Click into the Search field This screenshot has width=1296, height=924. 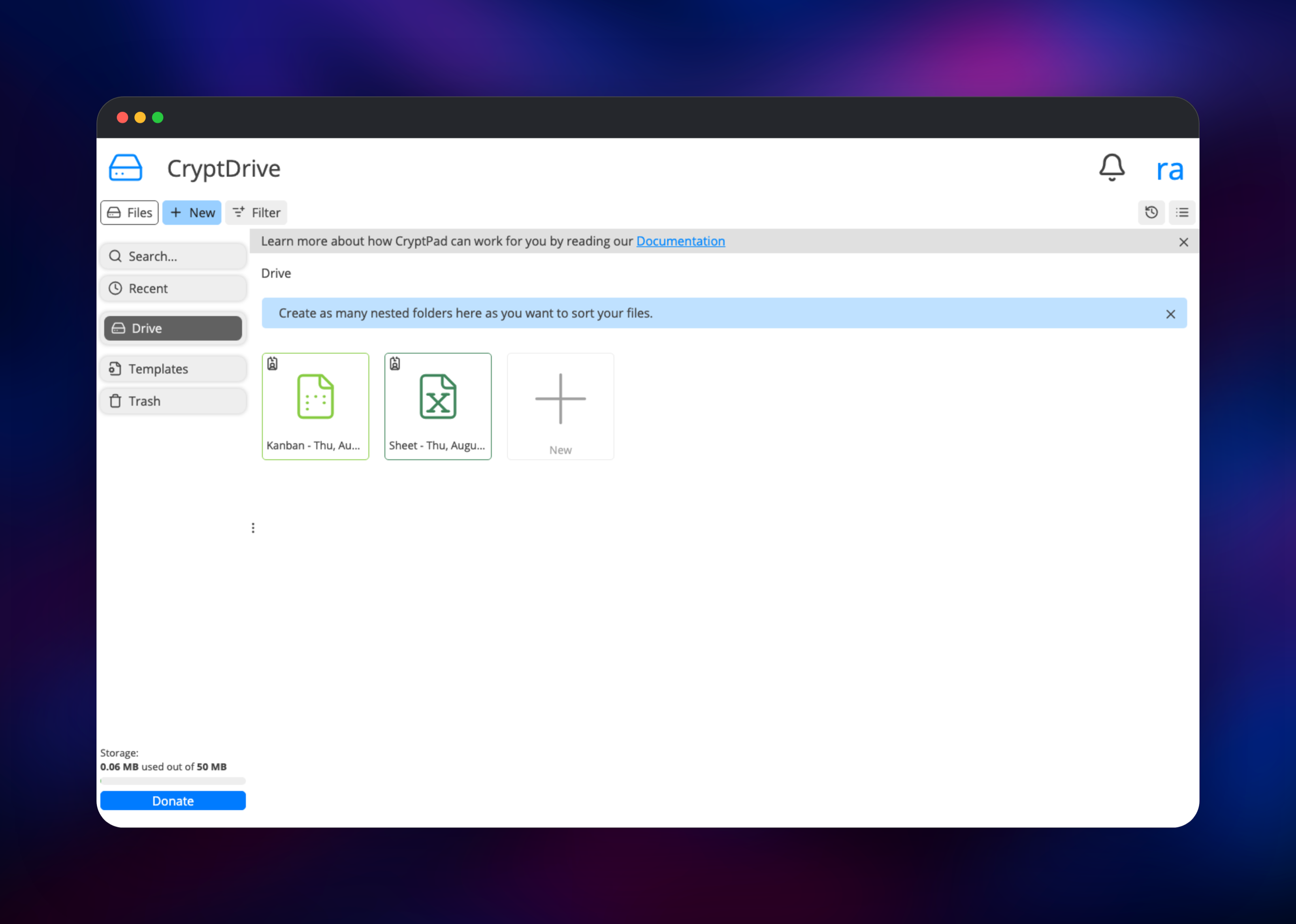[x=173, y=256]
